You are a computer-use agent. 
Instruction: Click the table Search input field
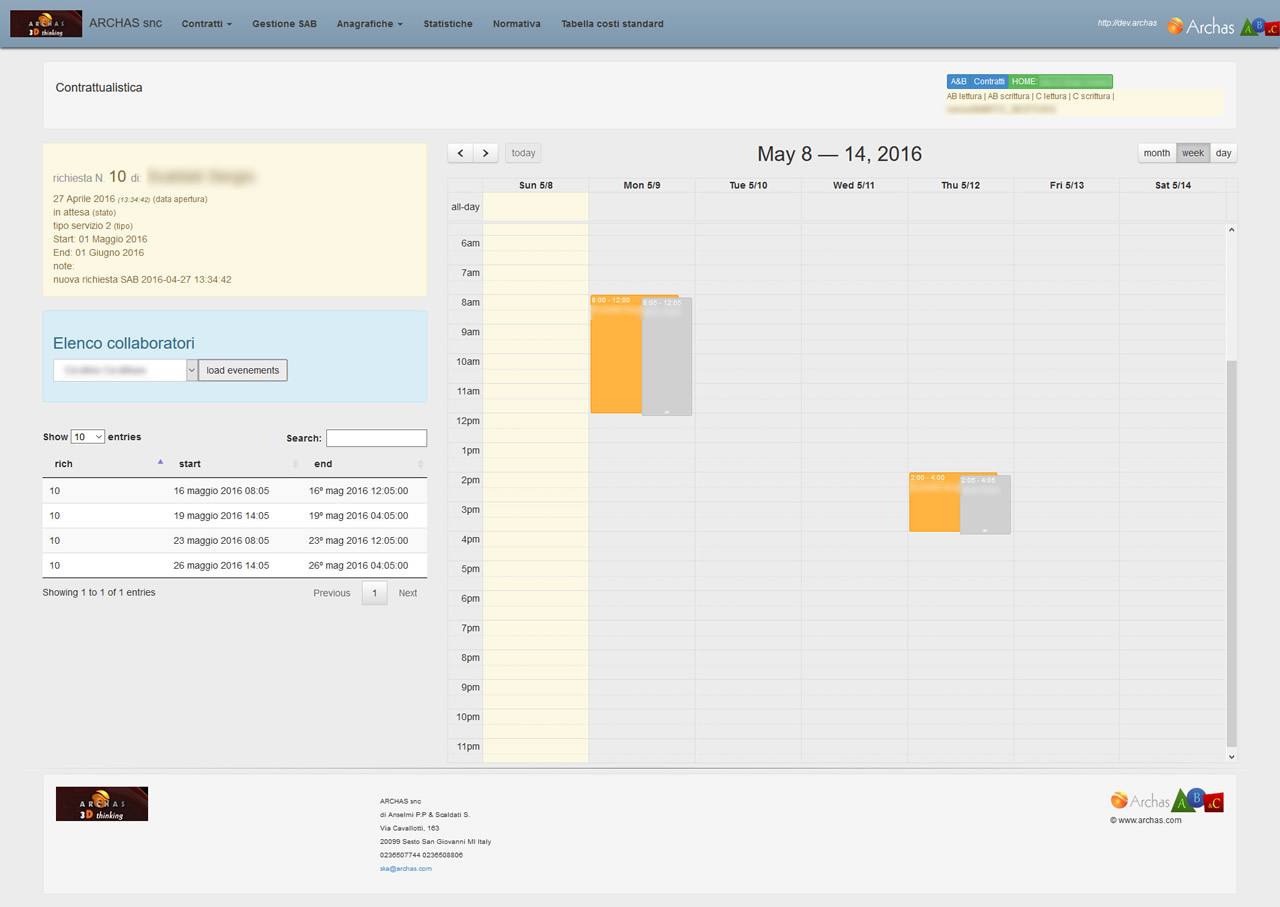(376, 438)
